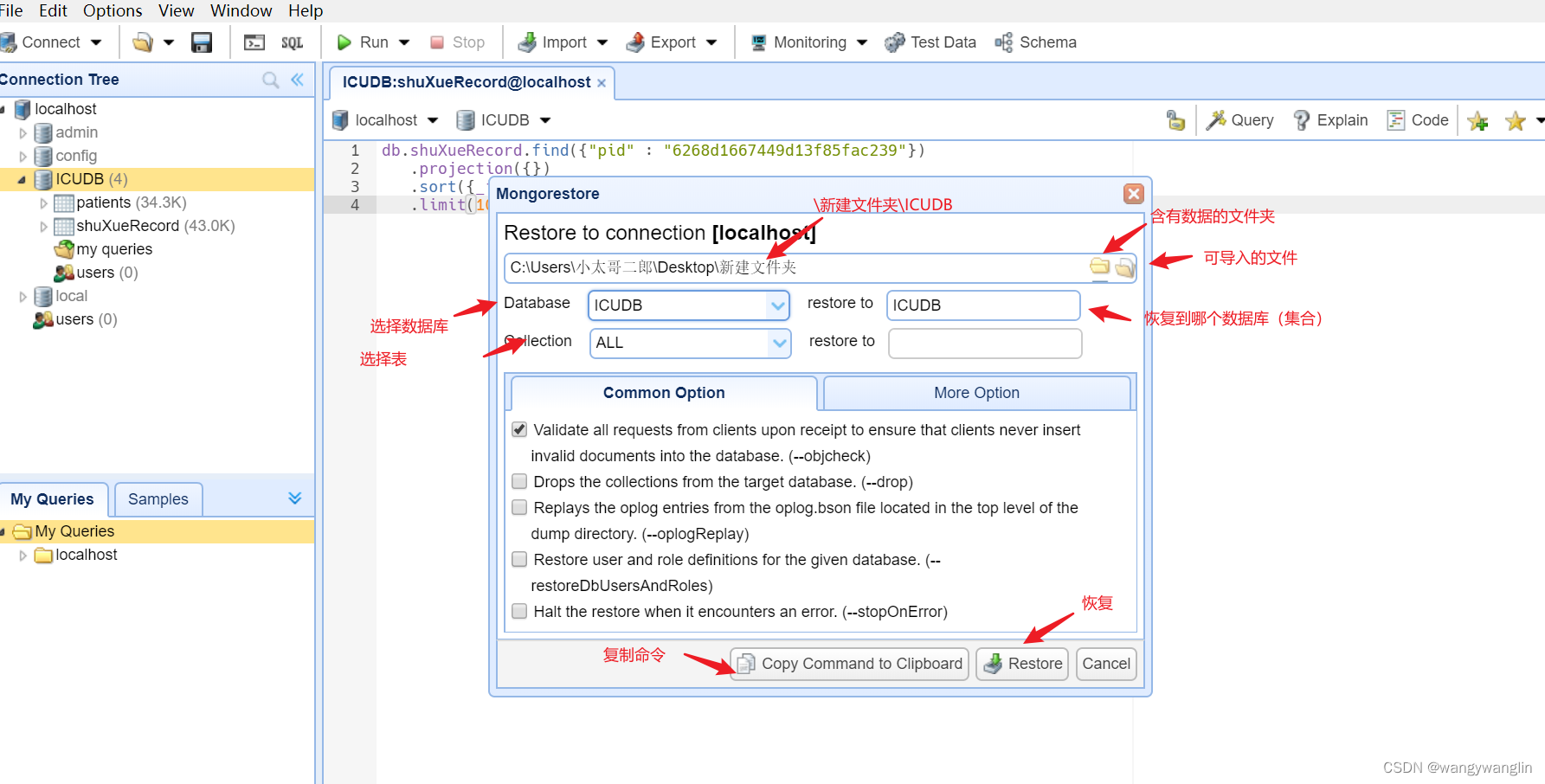Image resolution: width=1545 pixels, height=784 pixels.
Task: Click the add favorite star-plus icon
Action: [x=1478, y=121]
